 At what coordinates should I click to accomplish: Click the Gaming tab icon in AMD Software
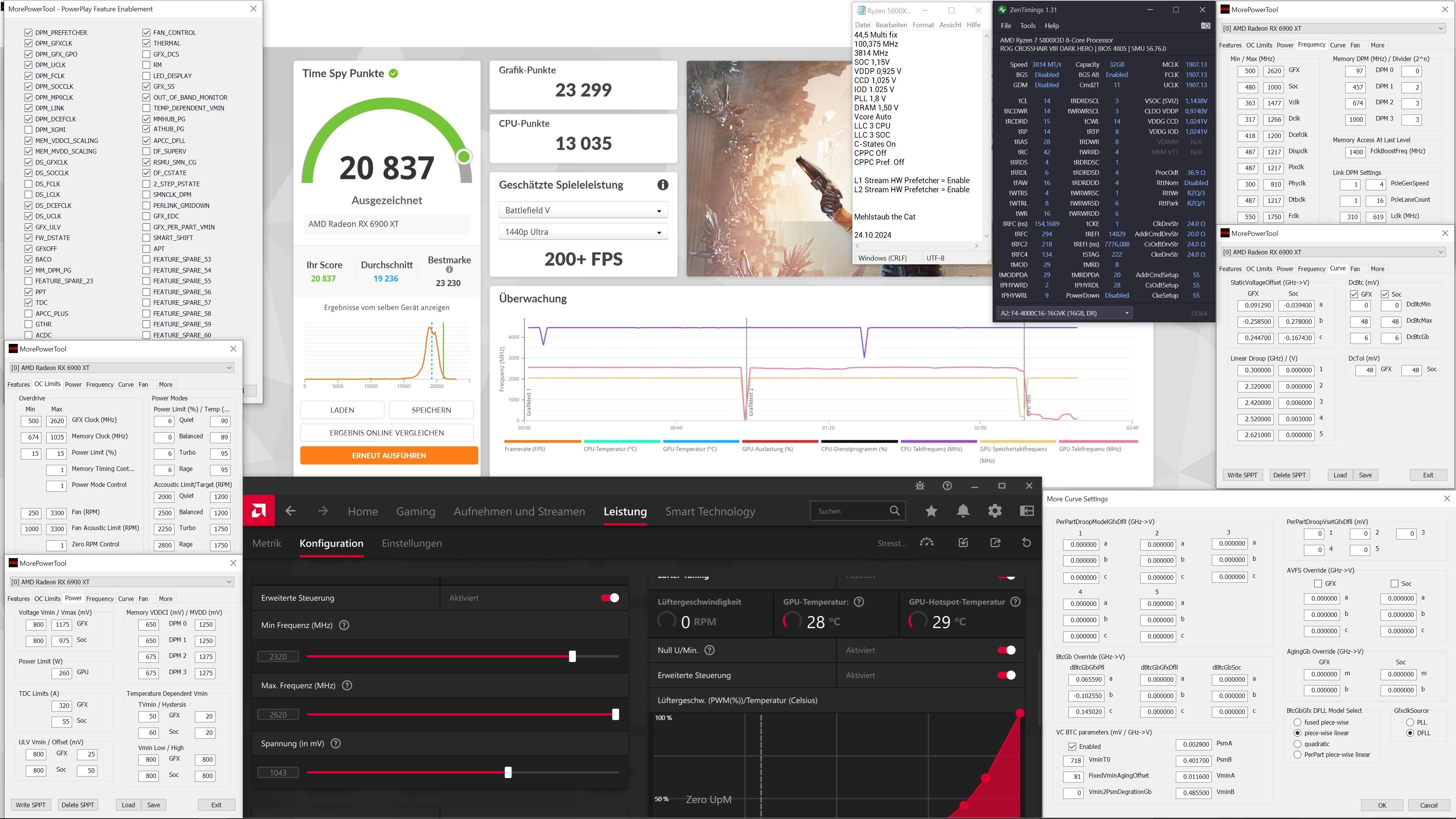pyautogui.click(x=416, y=511)
